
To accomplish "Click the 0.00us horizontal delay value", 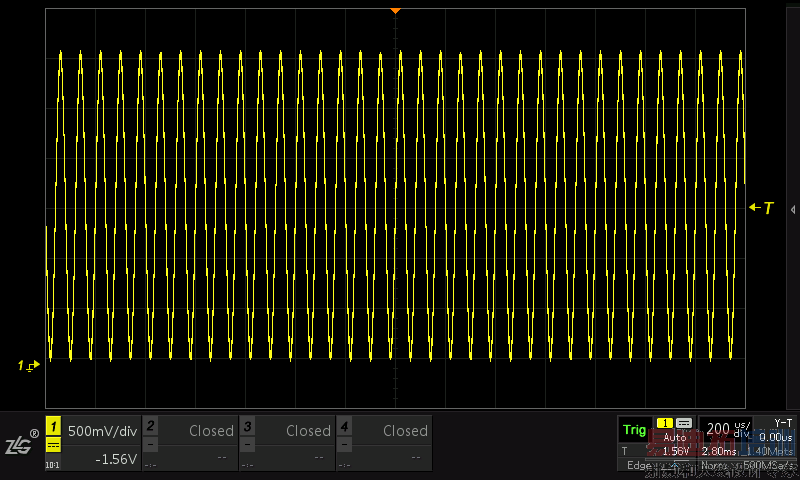I will coord(776,437).
